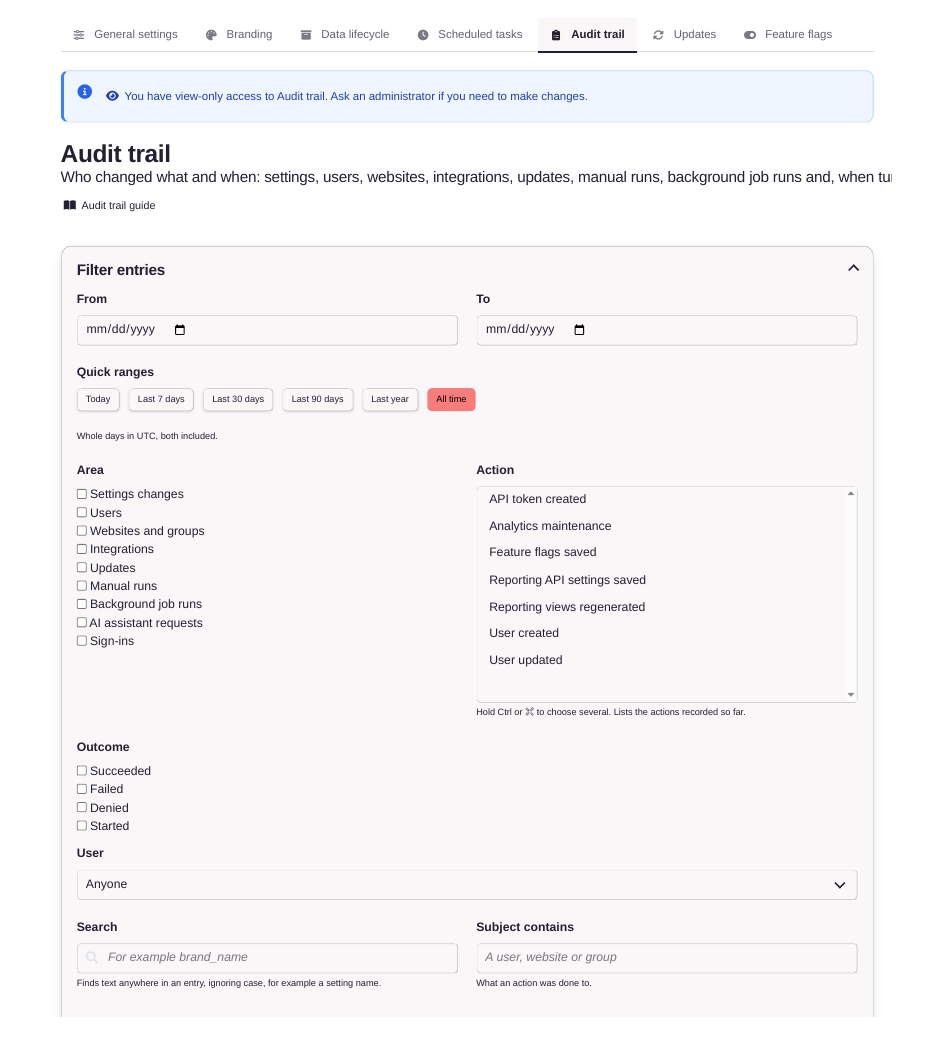Select the Last 30 days range
This screenshot has width=935, height=1060.
(x=238, y=400)
